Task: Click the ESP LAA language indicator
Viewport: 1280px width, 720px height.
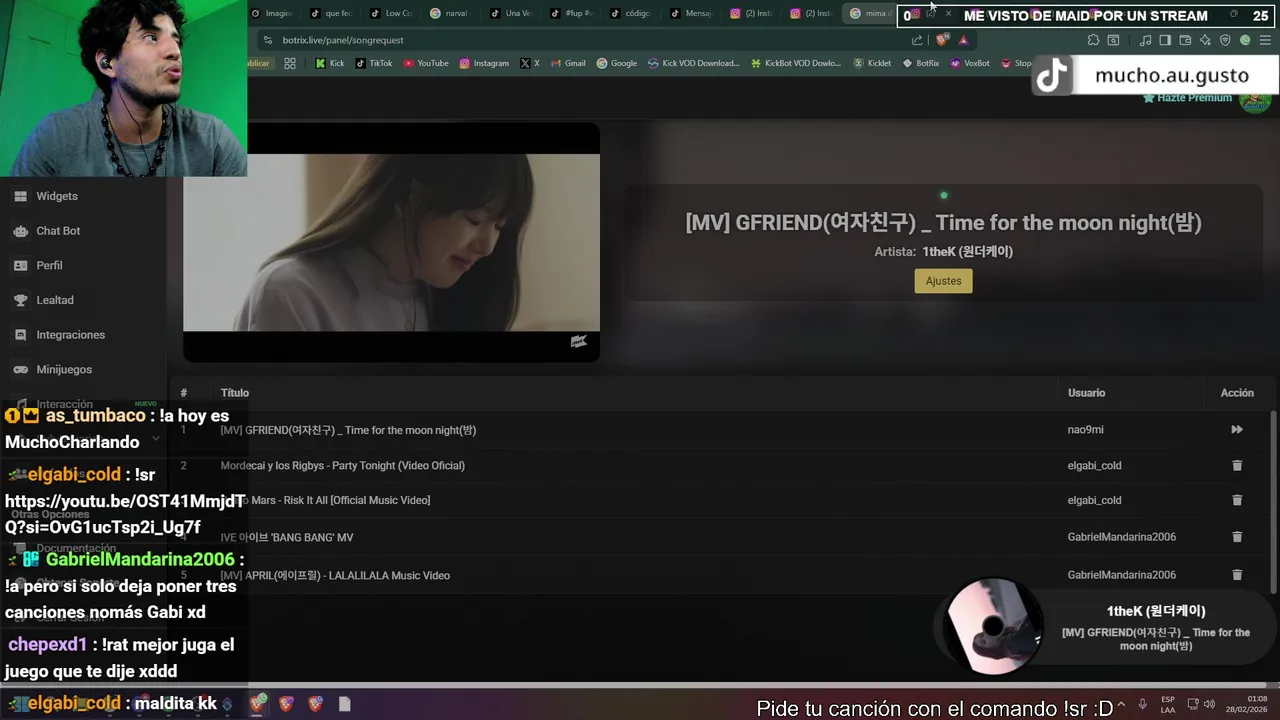Action: coord(1168,704)
